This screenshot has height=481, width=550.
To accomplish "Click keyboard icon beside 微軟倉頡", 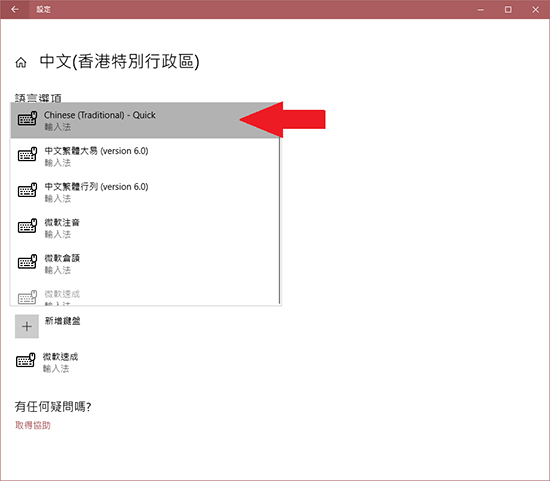I will pyautogui.click(x=27, y=262).
